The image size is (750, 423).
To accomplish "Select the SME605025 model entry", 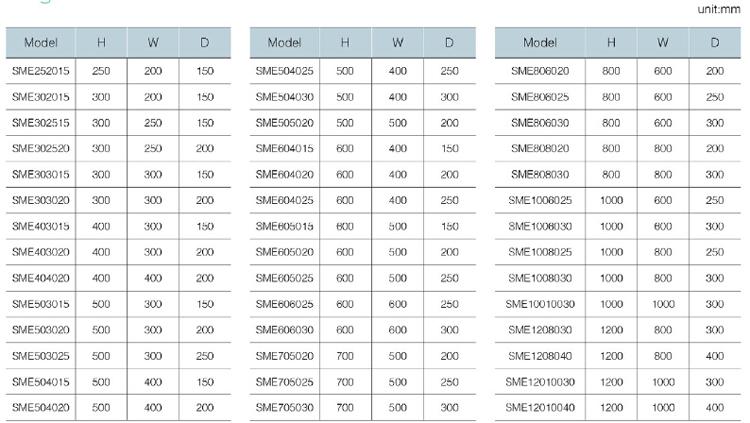I will (x=284, y=278).
